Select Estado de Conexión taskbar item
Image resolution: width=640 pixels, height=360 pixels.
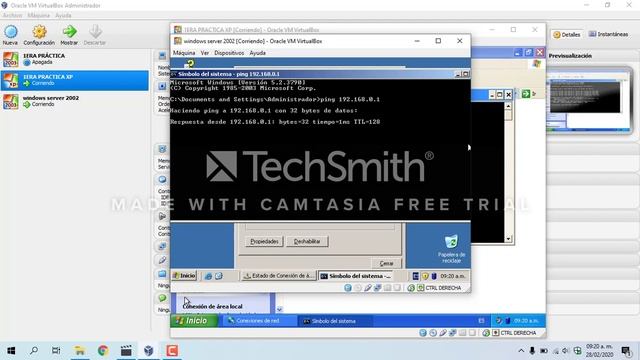(279, 276)
